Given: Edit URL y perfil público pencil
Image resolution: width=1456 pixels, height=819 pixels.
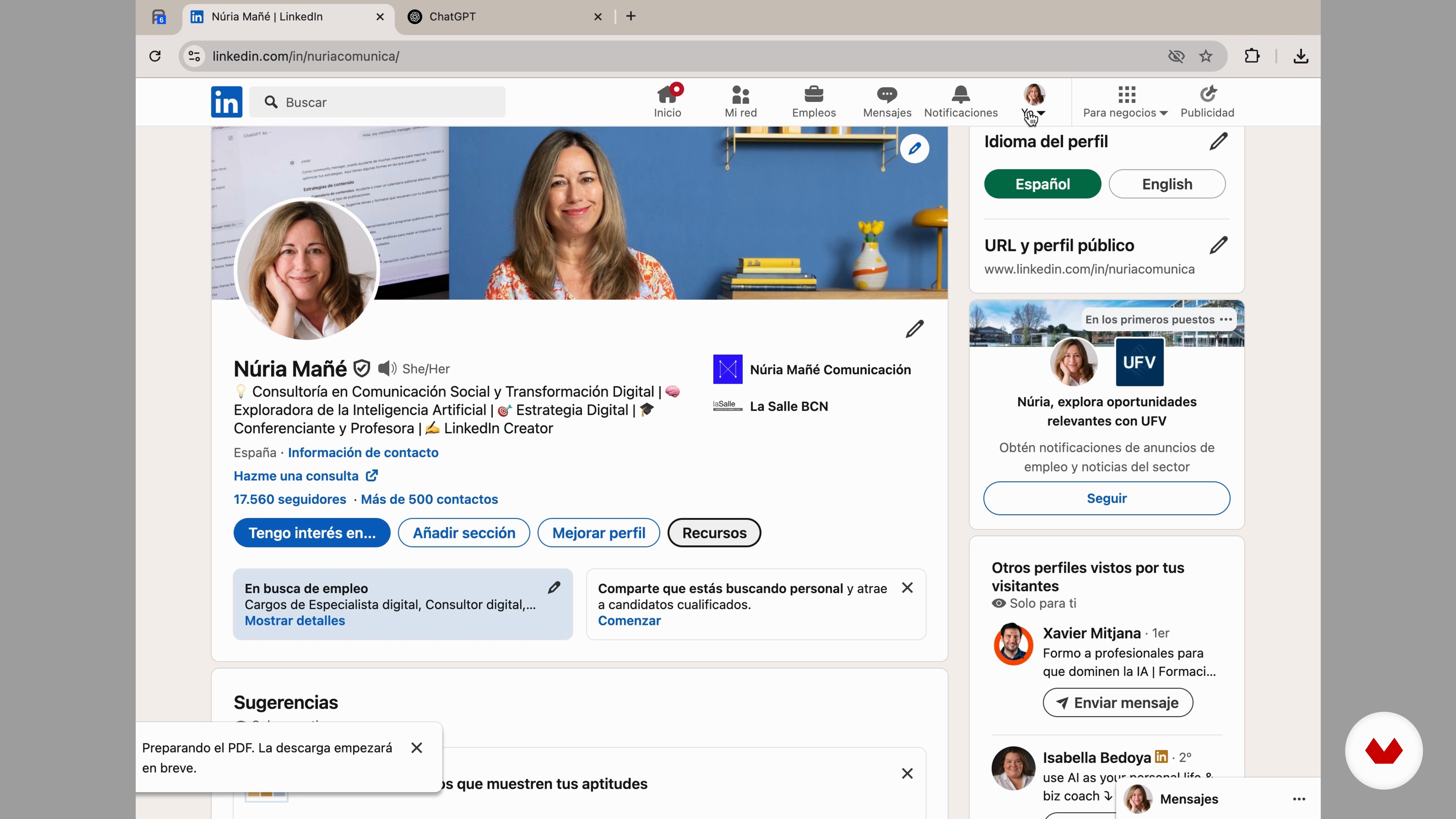Looking at the screenshot, I should point(1219,245).
